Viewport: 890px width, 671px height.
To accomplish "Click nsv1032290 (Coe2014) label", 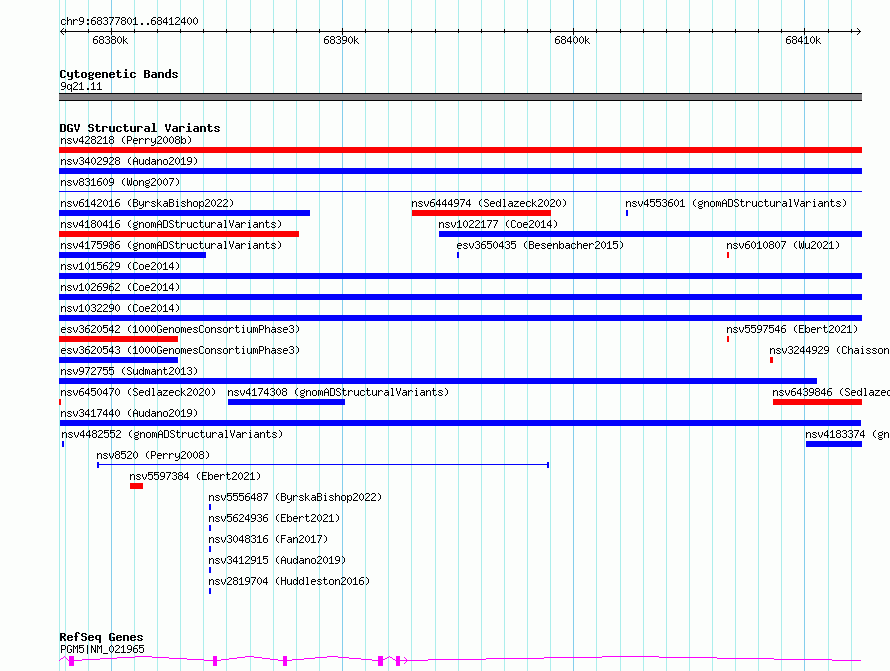I will tap(120, 308).
